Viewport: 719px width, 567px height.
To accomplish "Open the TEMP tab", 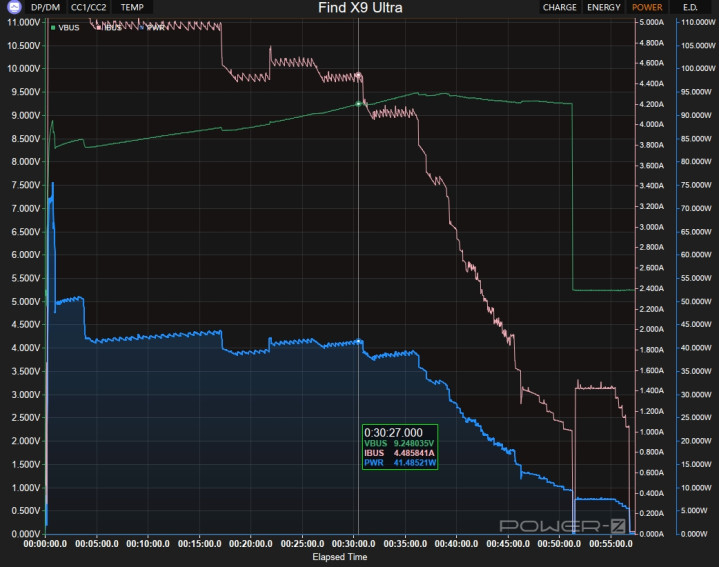I will (132, 7).
